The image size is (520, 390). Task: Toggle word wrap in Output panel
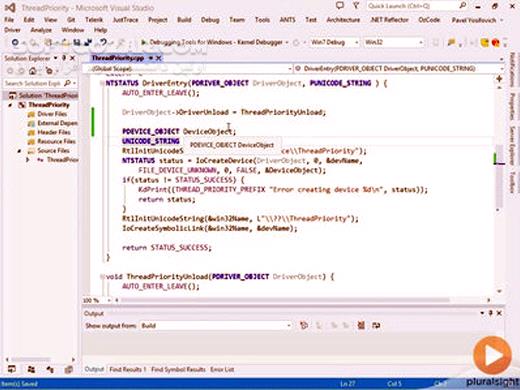point(376,325)
